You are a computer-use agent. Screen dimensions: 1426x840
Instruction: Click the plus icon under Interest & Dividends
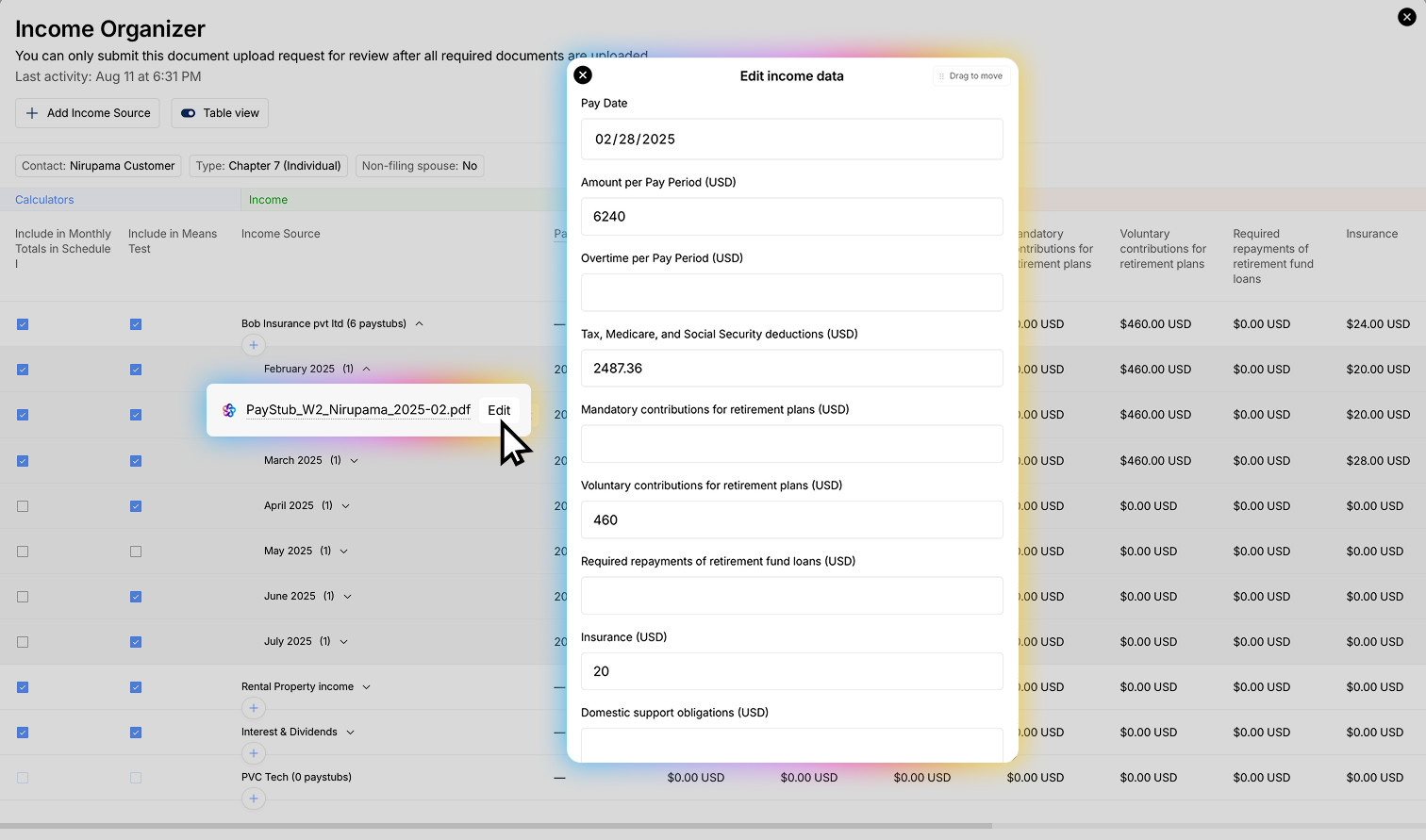click(253, 753)
